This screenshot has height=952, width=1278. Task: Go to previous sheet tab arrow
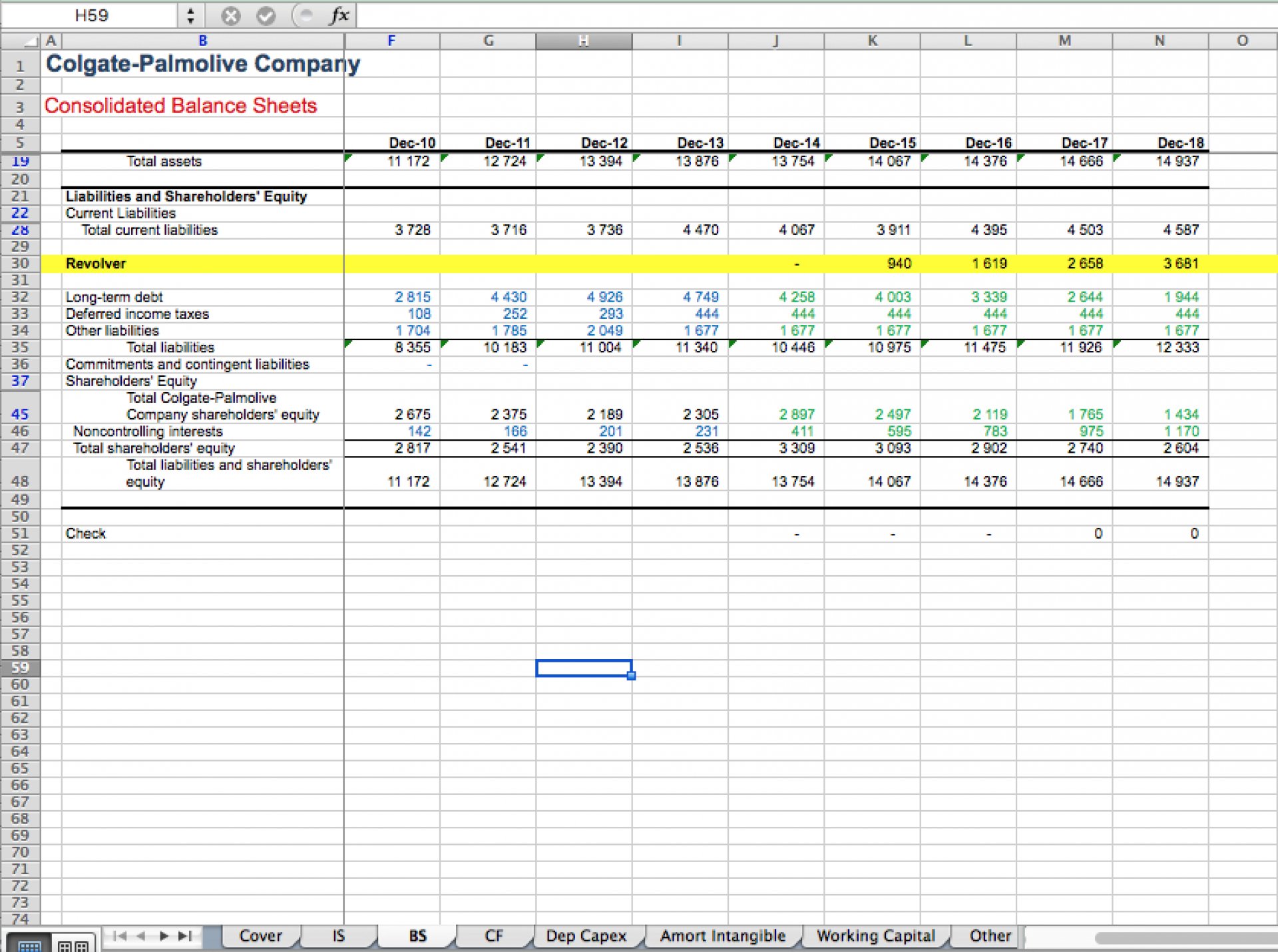click(x=141, y=936)
